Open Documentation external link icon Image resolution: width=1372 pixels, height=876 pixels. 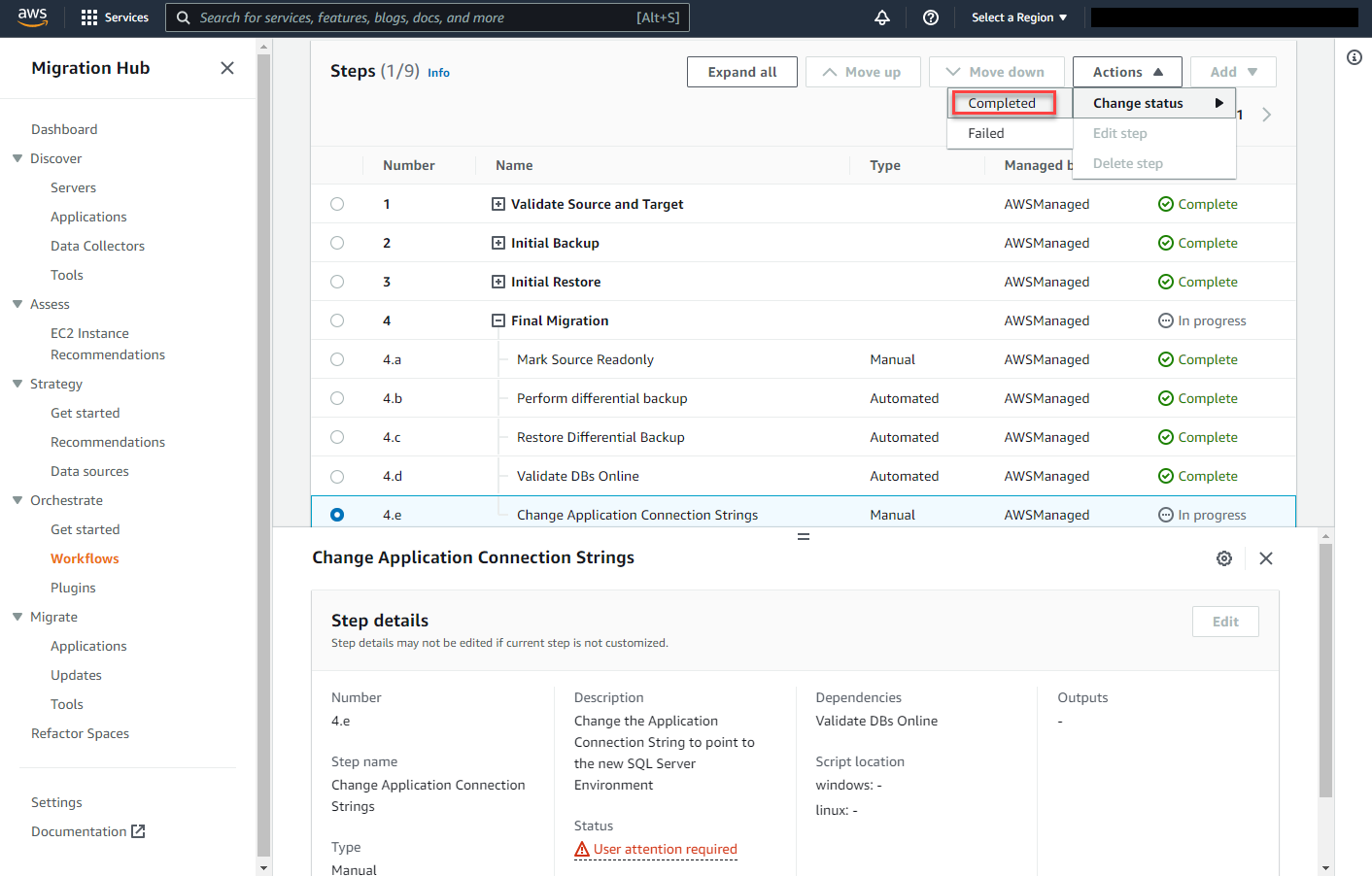point(138,831)
